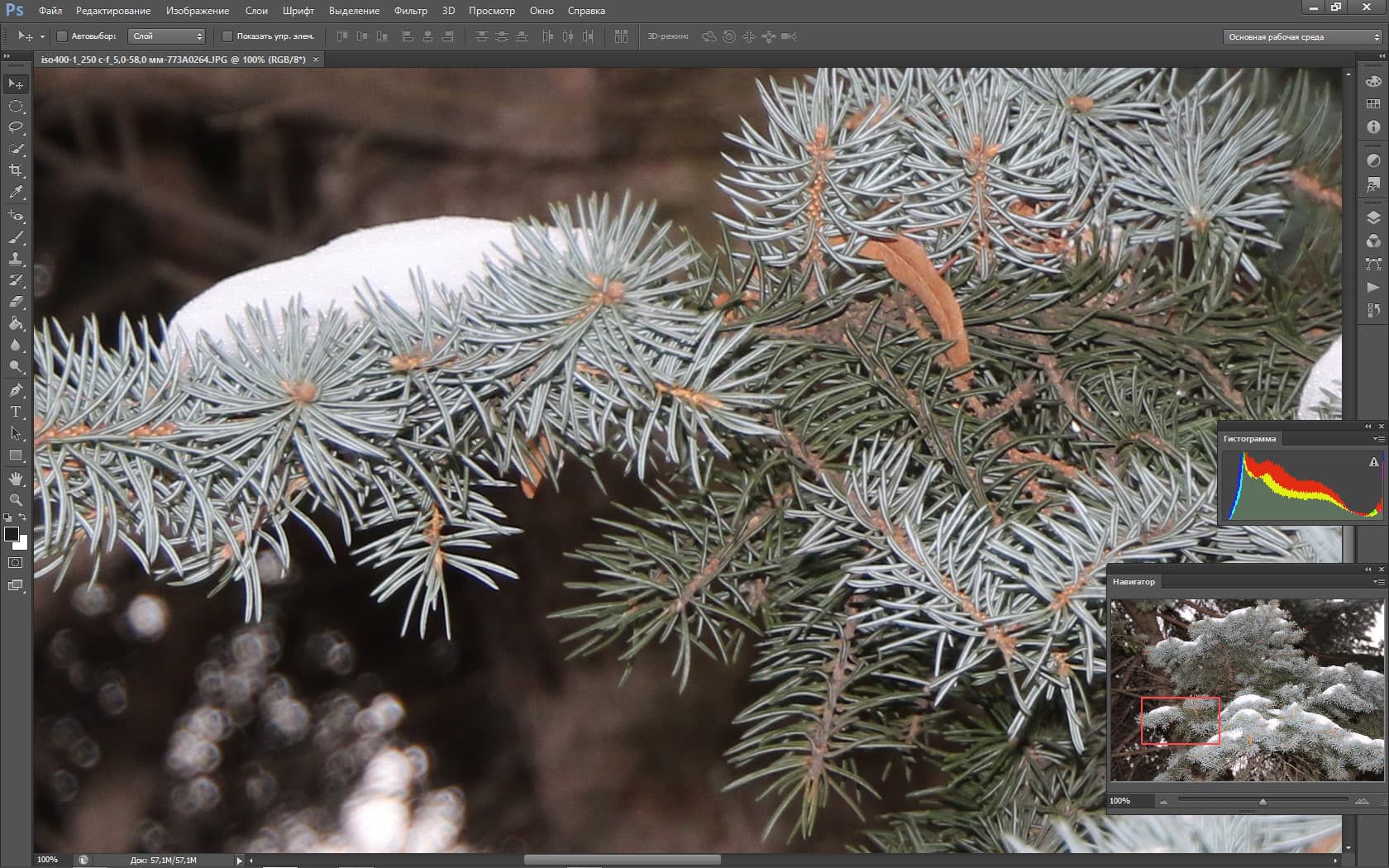Select the Elliptical Marquee tool
This screenshot has height=868, width=1389.
coord(16,106)
